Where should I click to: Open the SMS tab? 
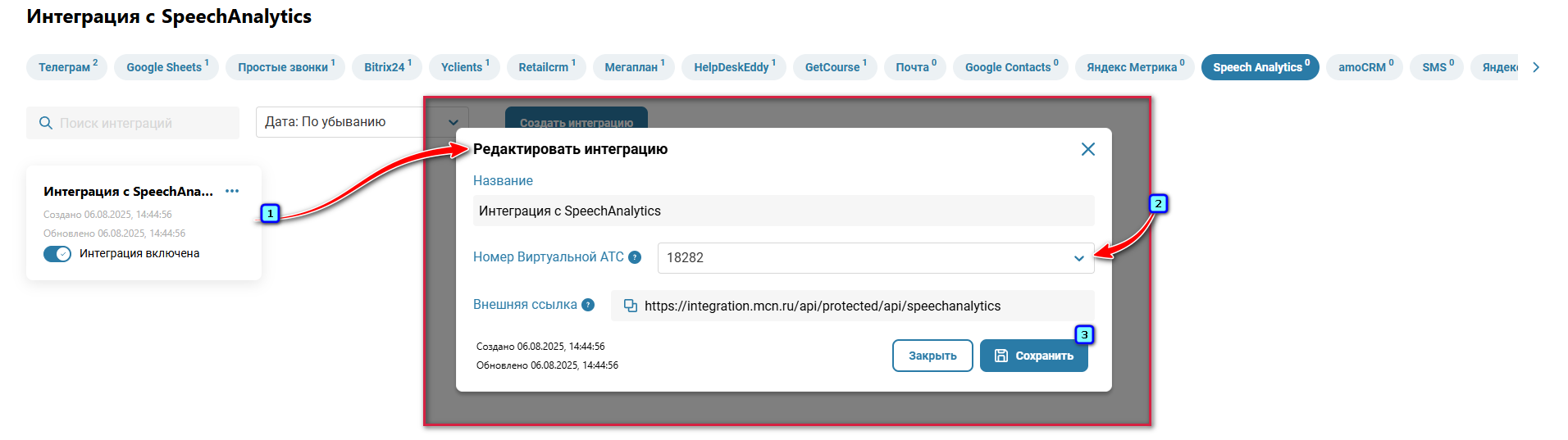pos(1437,67)
